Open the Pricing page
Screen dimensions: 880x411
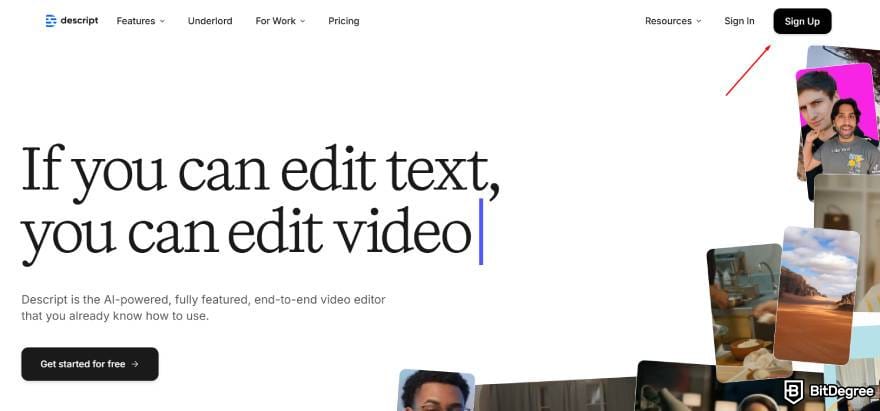pos(343,21)
